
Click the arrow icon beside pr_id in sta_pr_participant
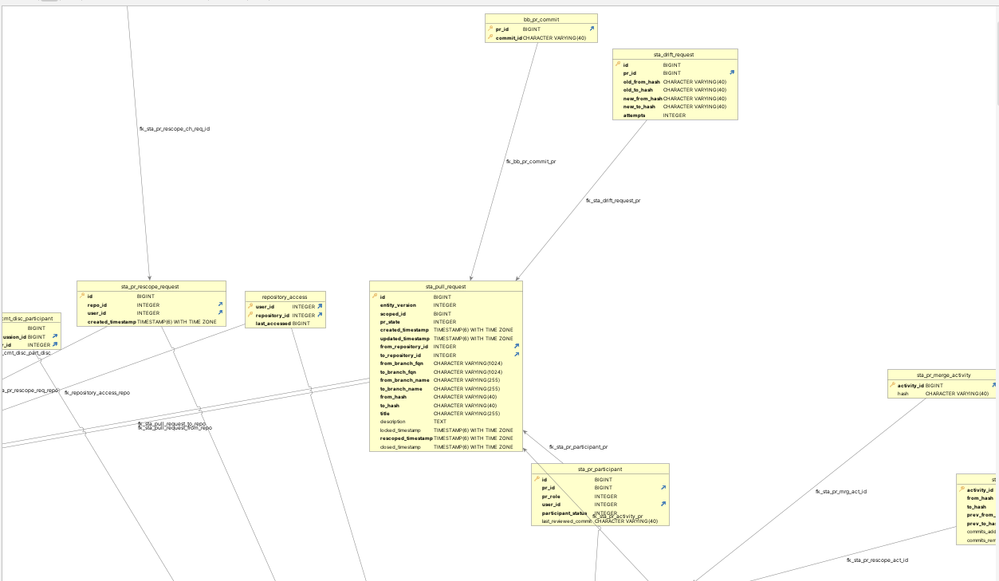click(662, 488)
